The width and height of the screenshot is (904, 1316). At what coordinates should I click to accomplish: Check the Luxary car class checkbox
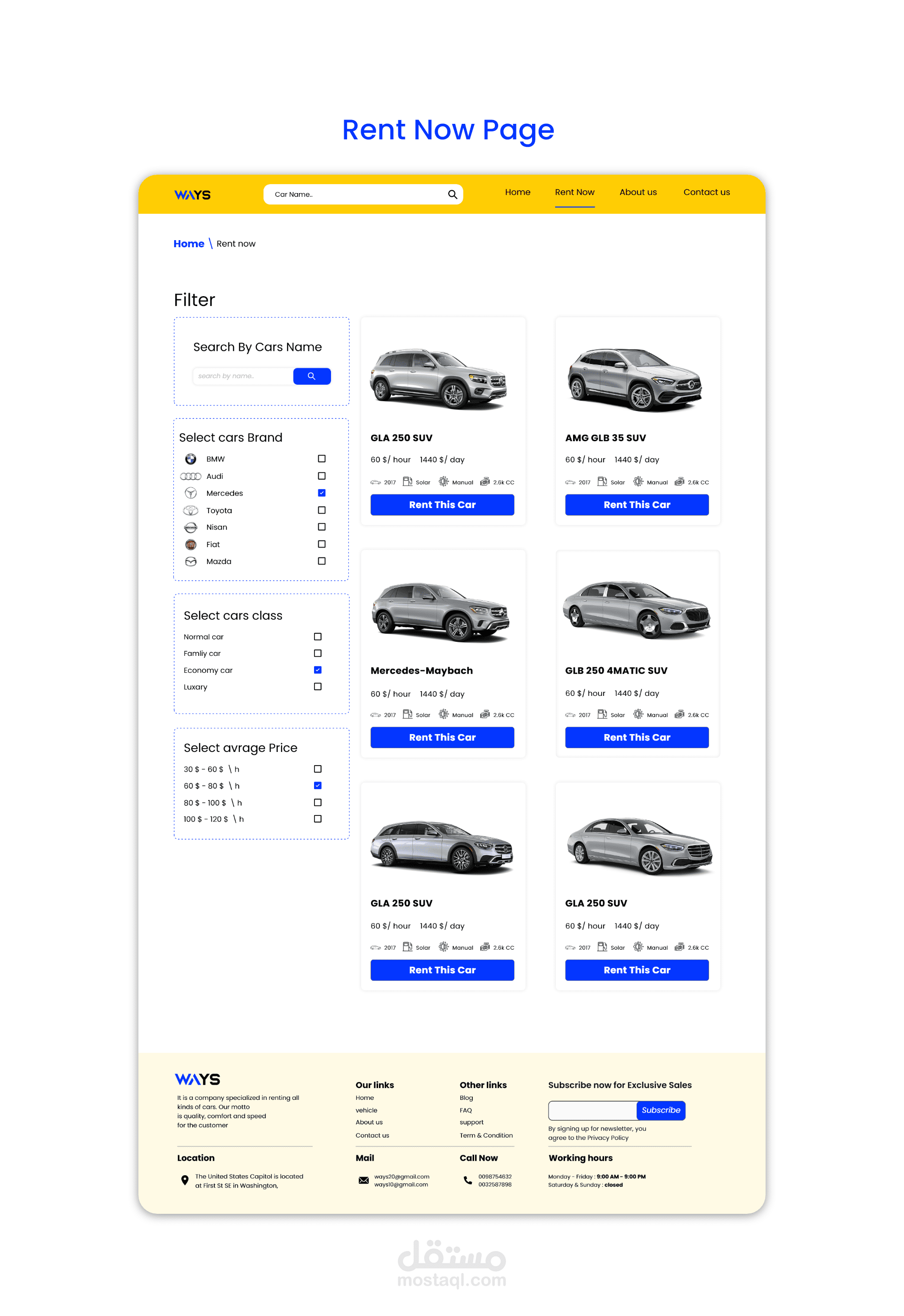point(318,686)
